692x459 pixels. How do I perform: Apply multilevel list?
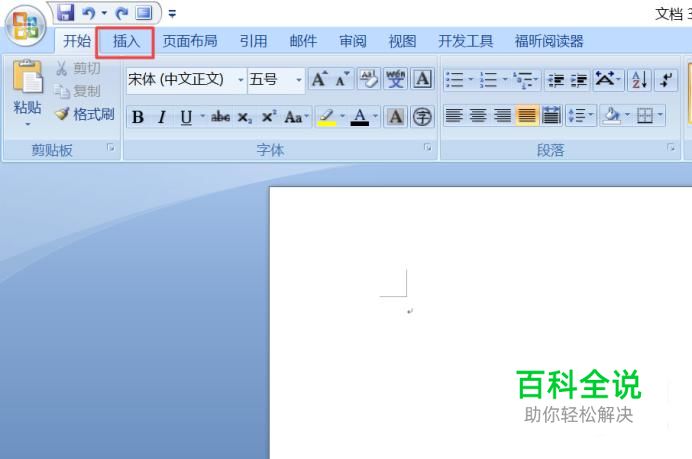click(x=523, y=80)
